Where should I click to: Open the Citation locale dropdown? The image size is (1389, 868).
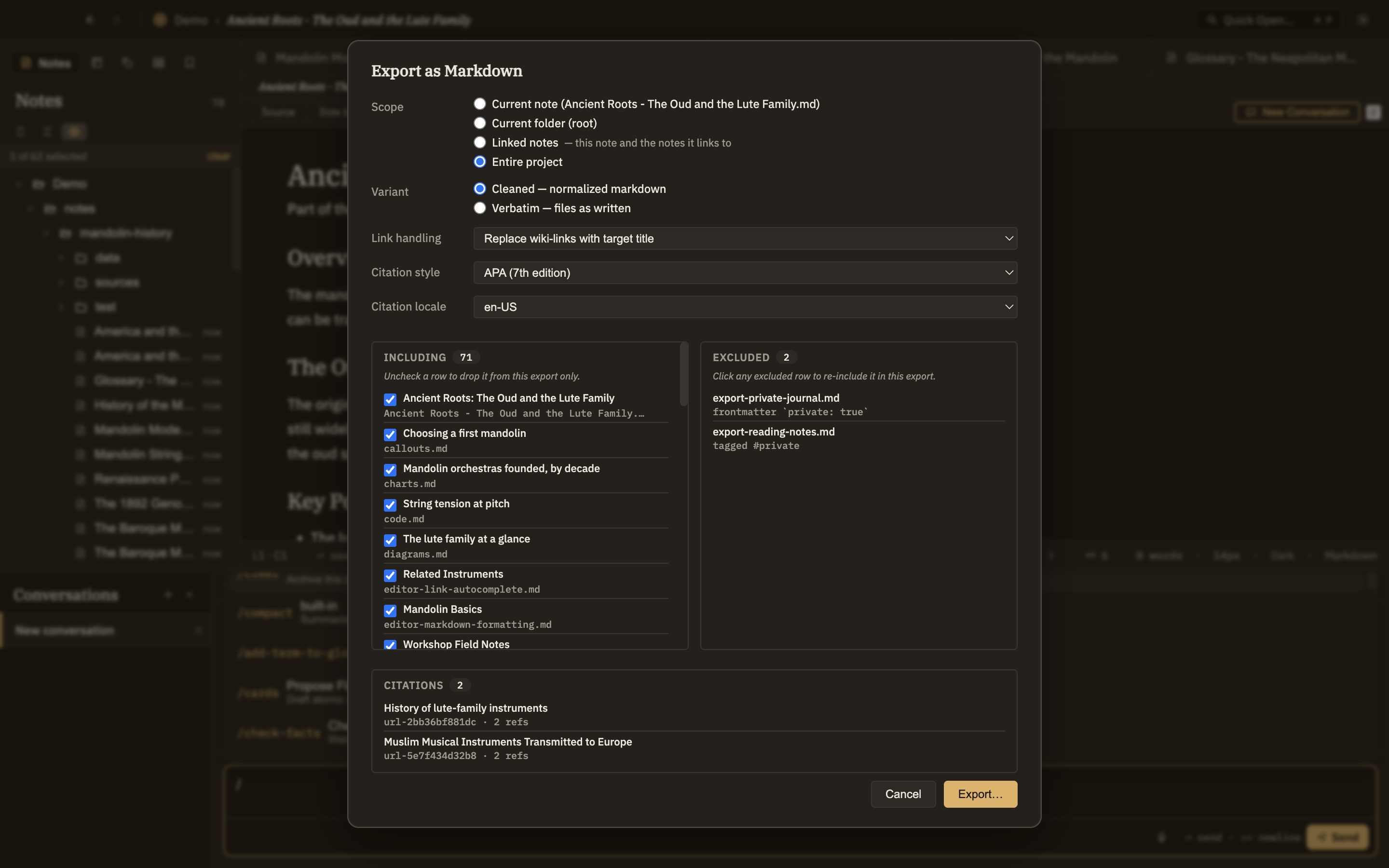(745, 307)
